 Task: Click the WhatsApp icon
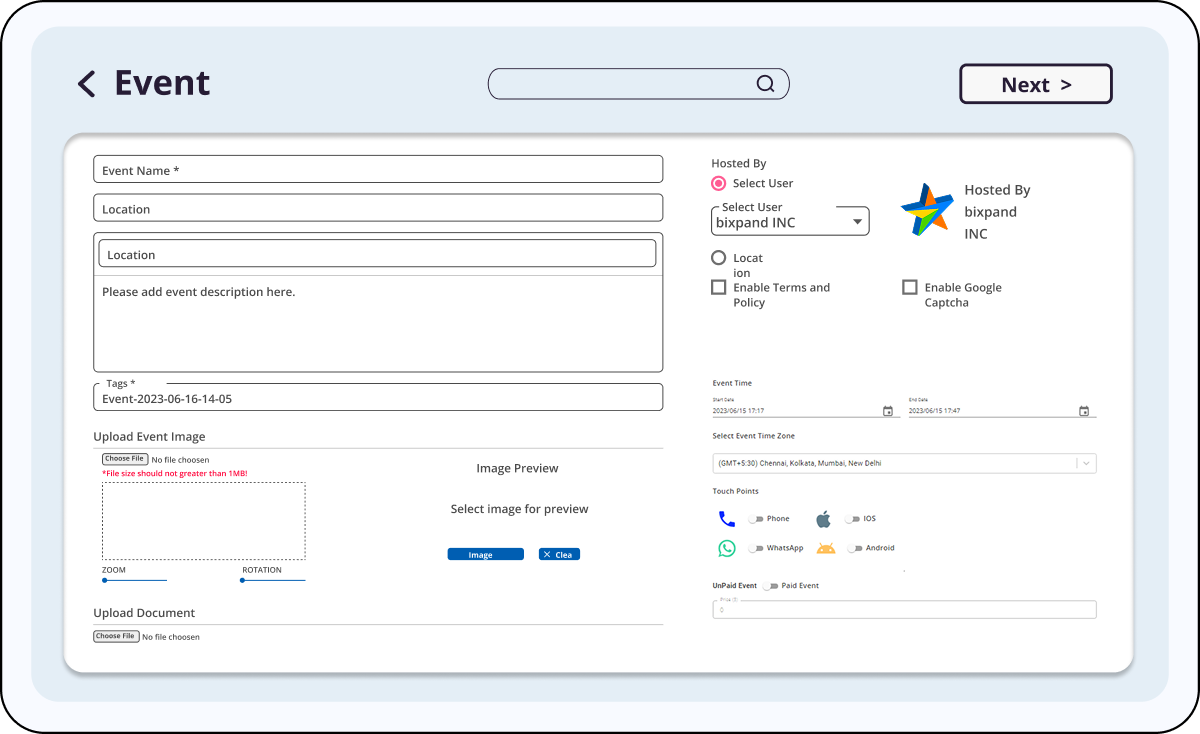[x=727, y=548]
